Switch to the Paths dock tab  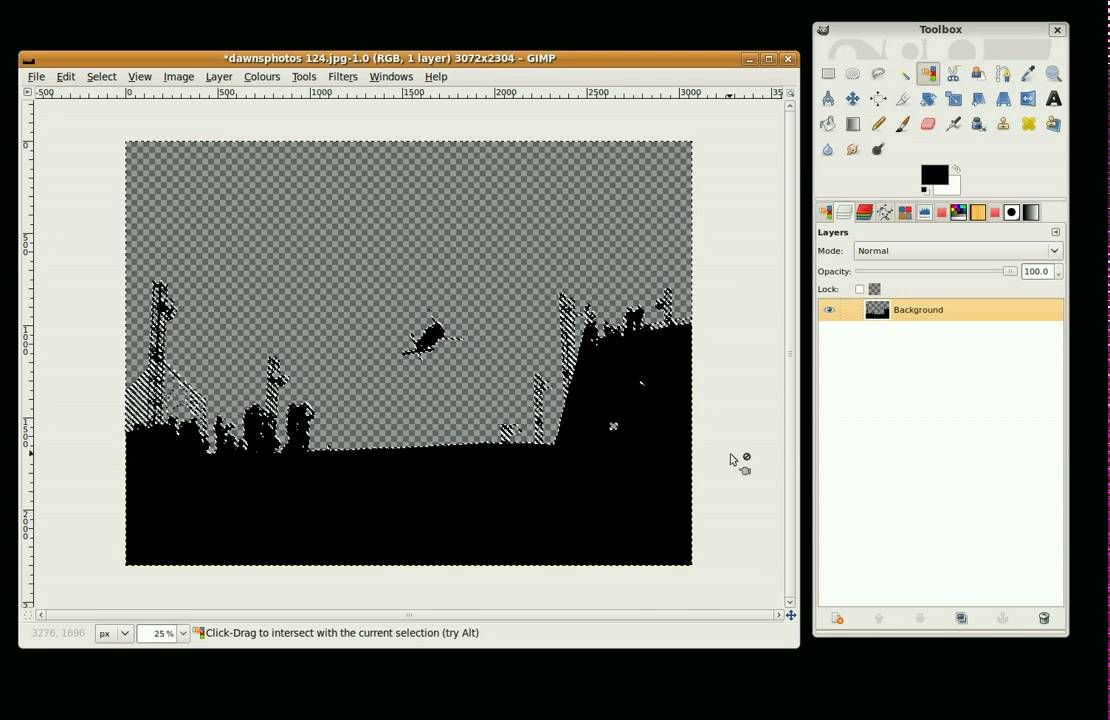[884, 212]
